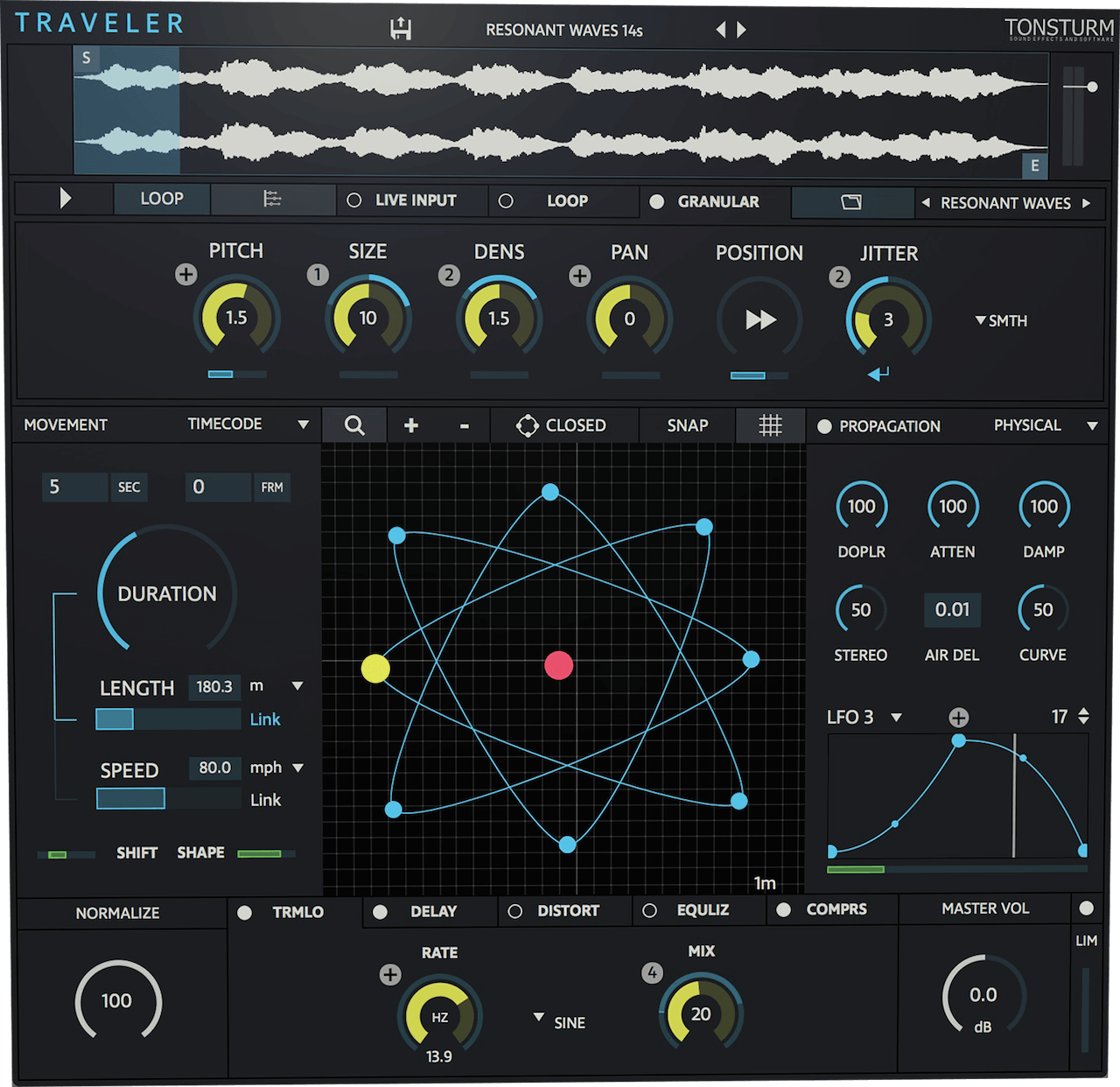
Task: Click the SEC field showing 5
Action: tap(74, 487)
